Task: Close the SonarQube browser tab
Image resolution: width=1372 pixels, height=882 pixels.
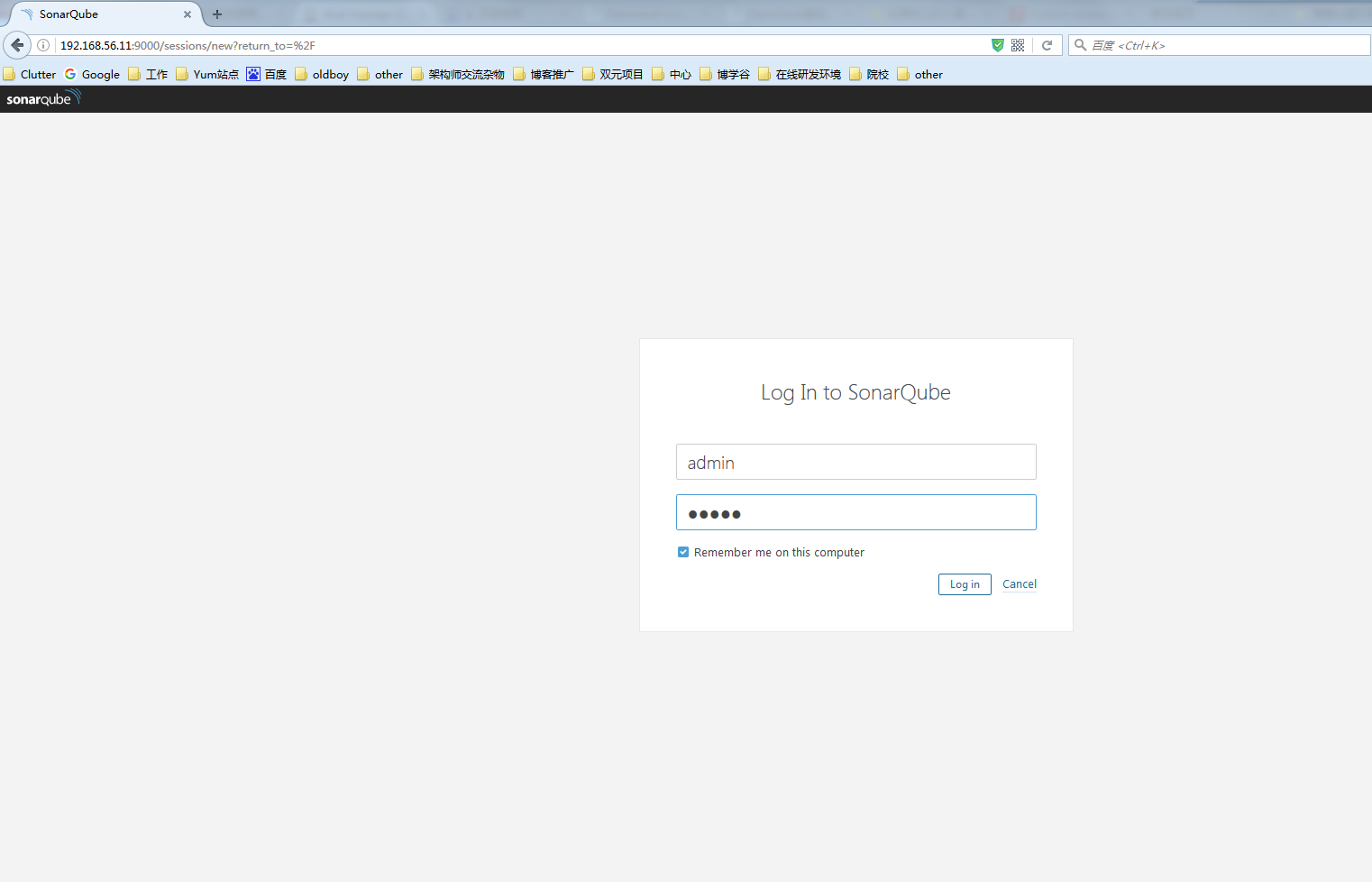Action: (x=188, y=14)
